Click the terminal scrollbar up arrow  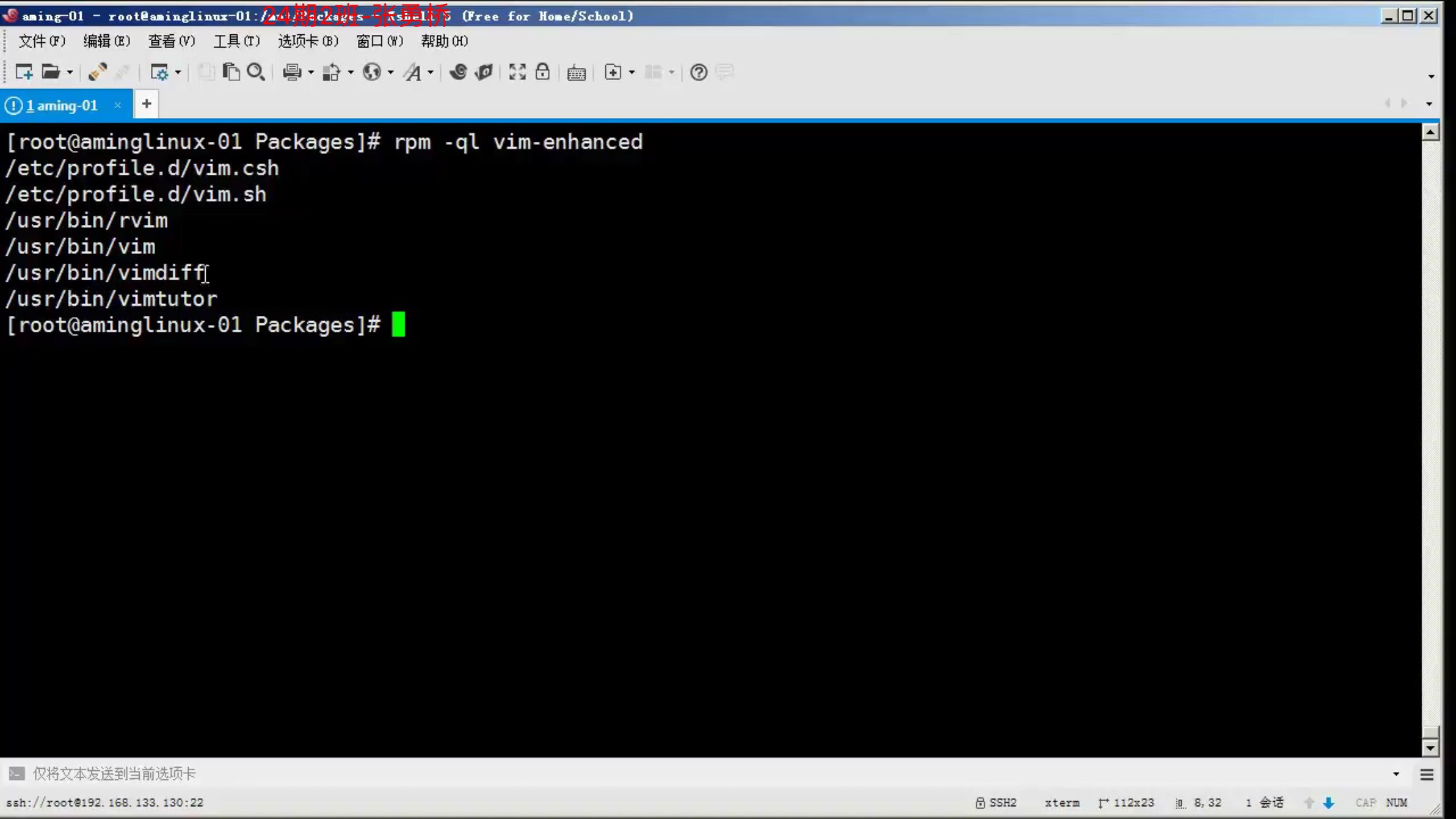pos(1430,133)
